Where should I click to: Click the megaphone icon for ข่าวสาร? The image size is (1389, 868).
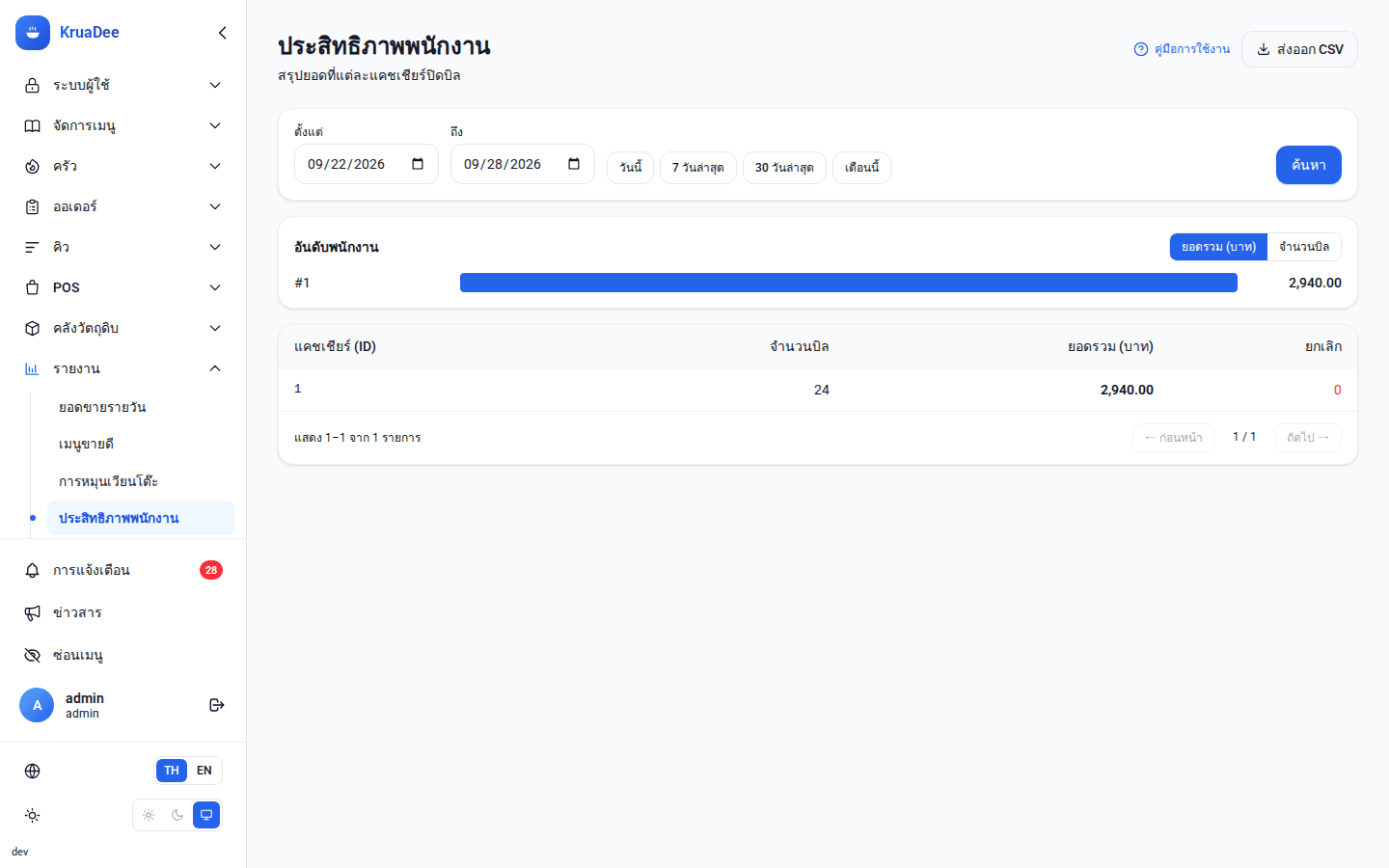coord(32,612)
